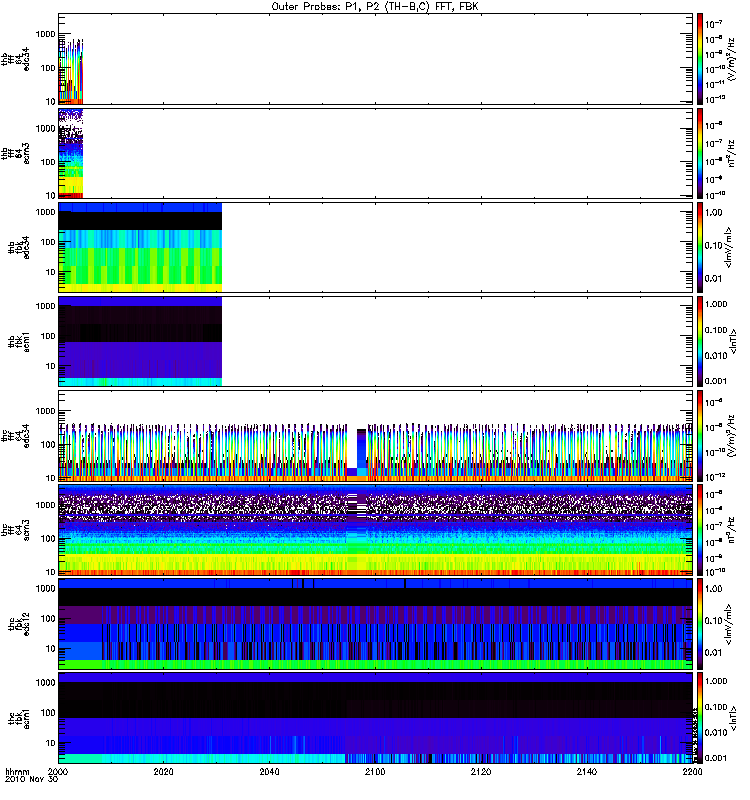The width and height of the screenshot is (750, 800).
Task: Click the <|nT|> unit label of the thc fbk scm1 color bar
Action: pyautogui.click(x=733, y=718)
